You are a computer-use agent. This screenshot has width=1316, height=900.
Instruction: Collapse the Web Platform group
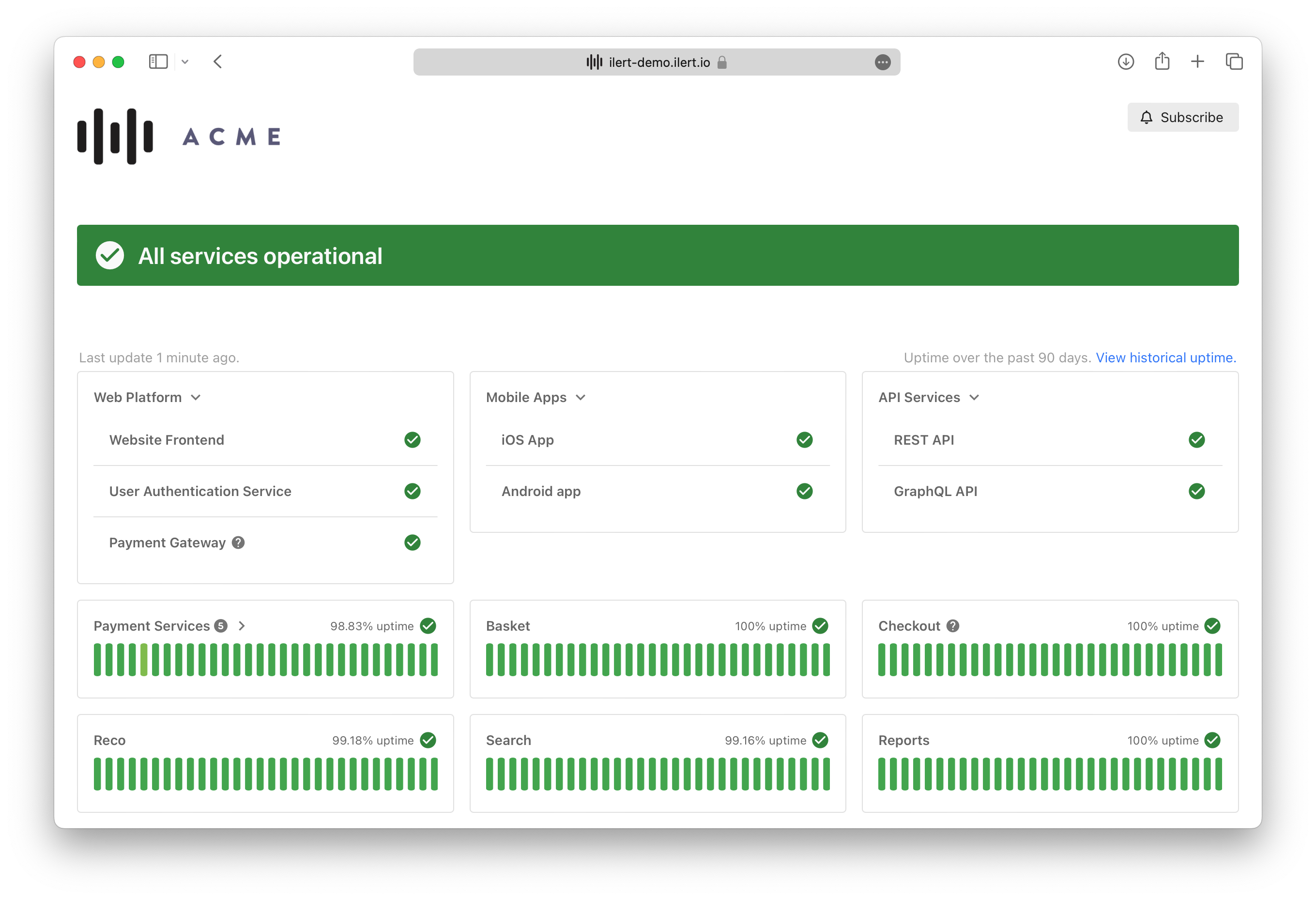196,398
